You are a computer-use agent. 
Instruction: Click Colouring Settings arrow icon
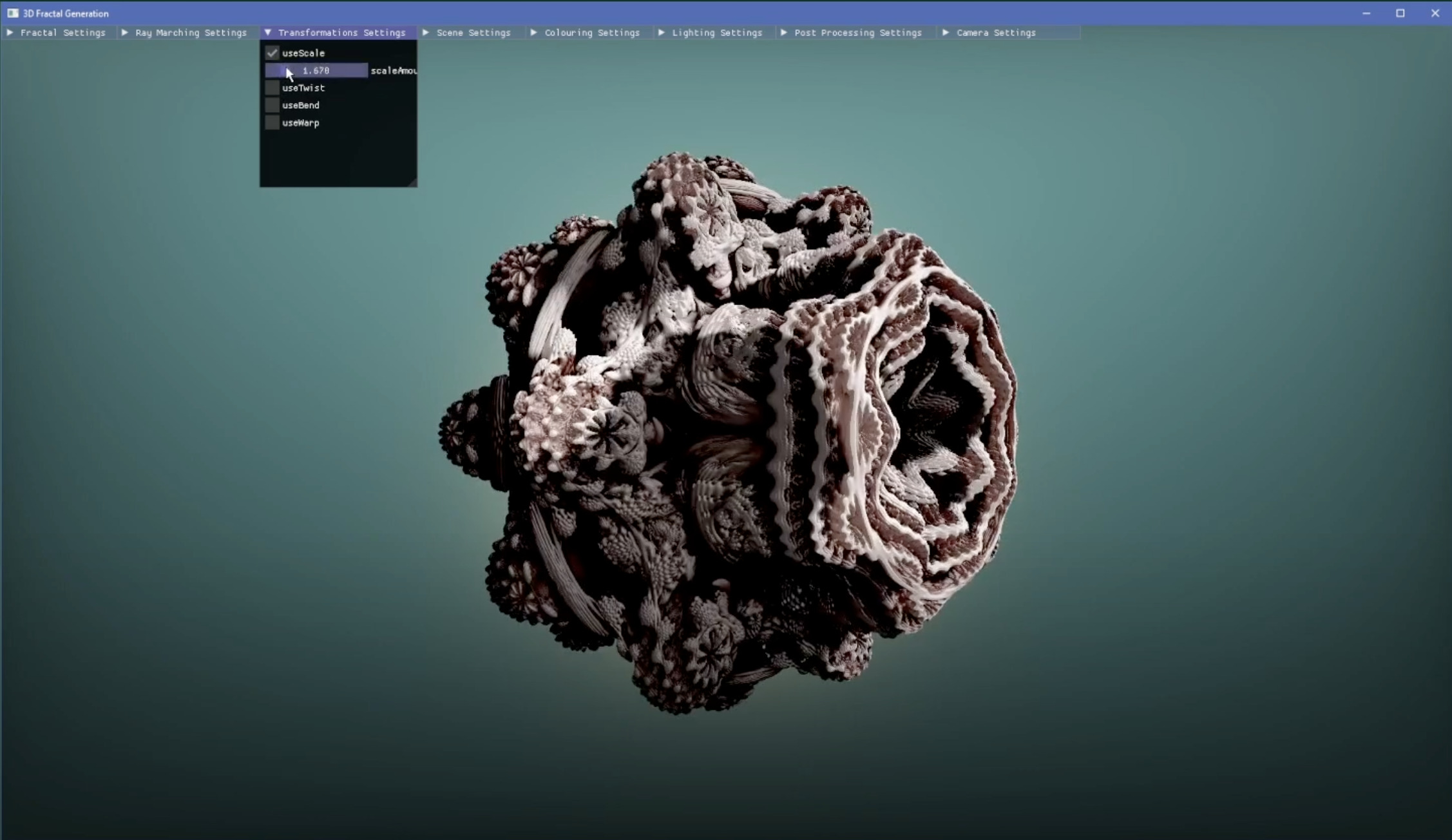(534, 32)
